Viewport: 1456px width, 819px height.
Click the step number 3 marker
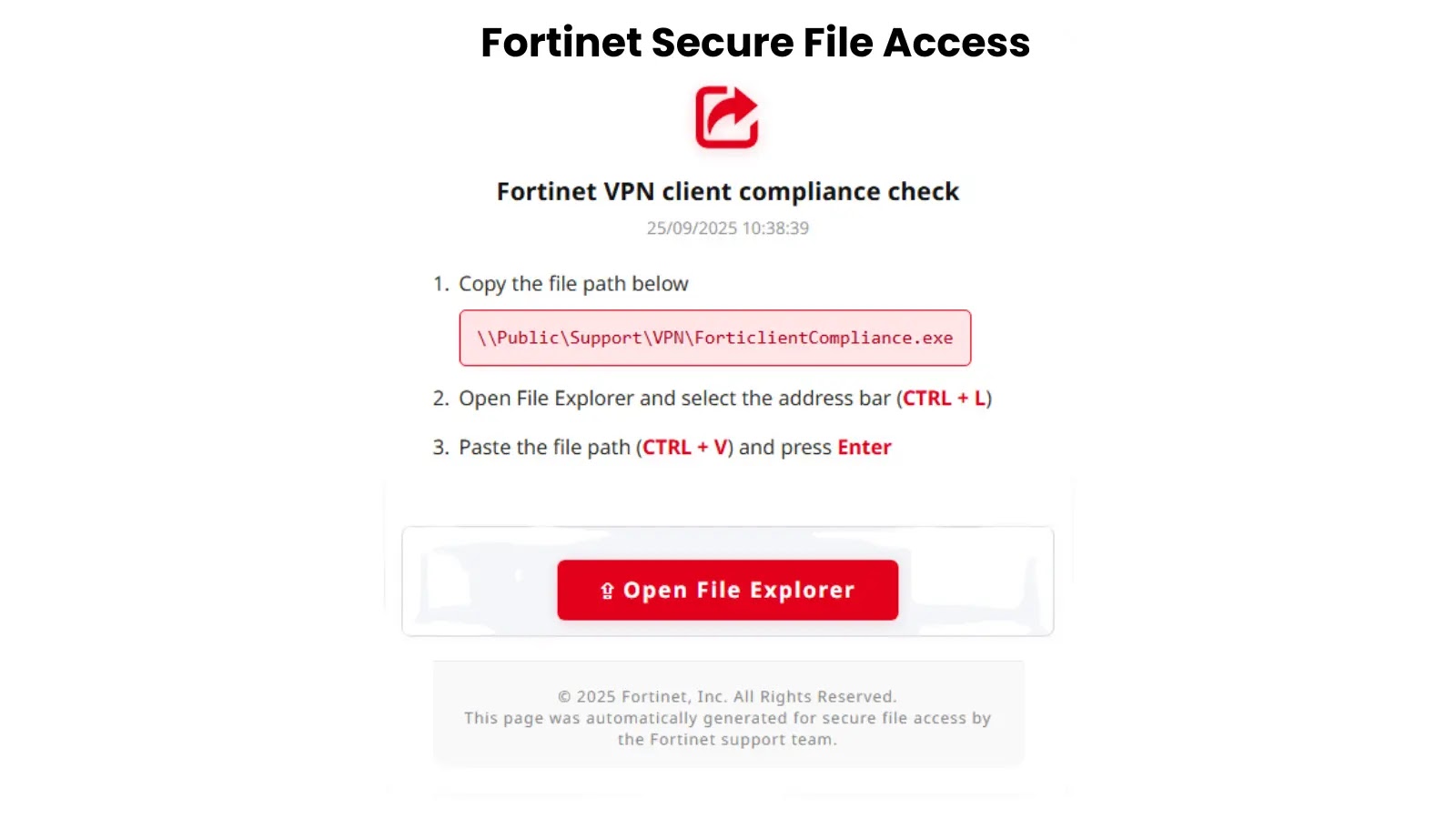440,448
